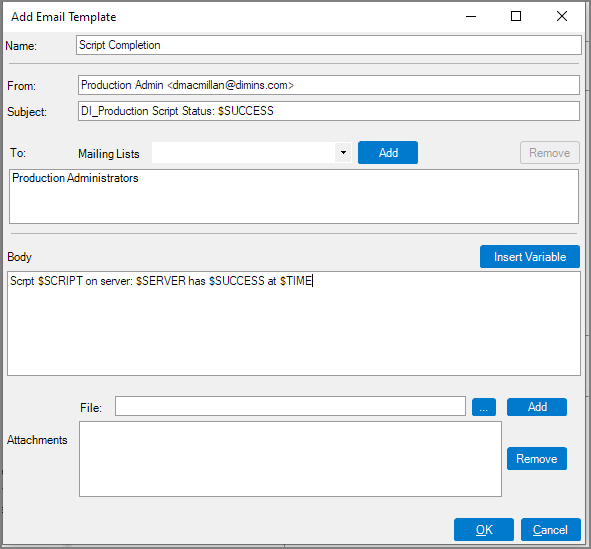Click the greyed-out Remove button beside Mailing Lists
591x549 pixels.
[x=550, y=153]
